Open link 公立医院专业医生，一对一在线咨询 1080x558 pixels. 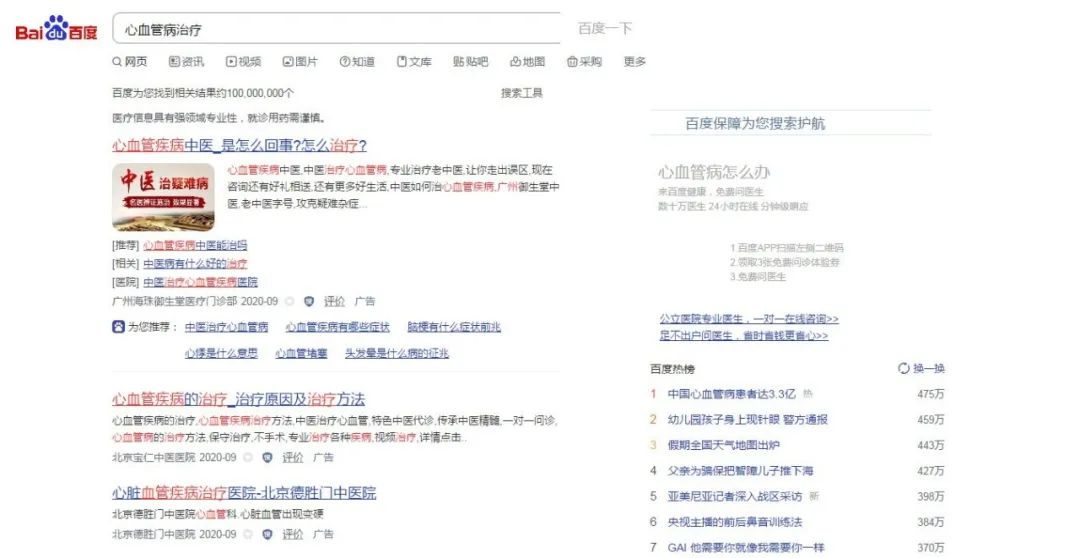749,319
